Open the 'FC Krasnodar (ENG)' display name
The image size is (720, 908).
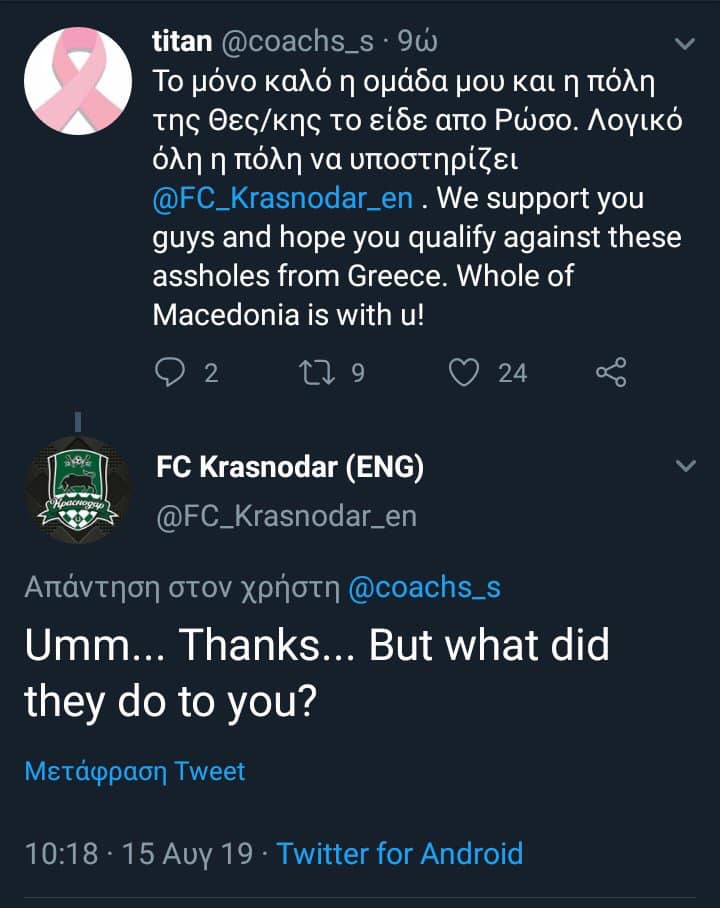[x=290, y=467]
